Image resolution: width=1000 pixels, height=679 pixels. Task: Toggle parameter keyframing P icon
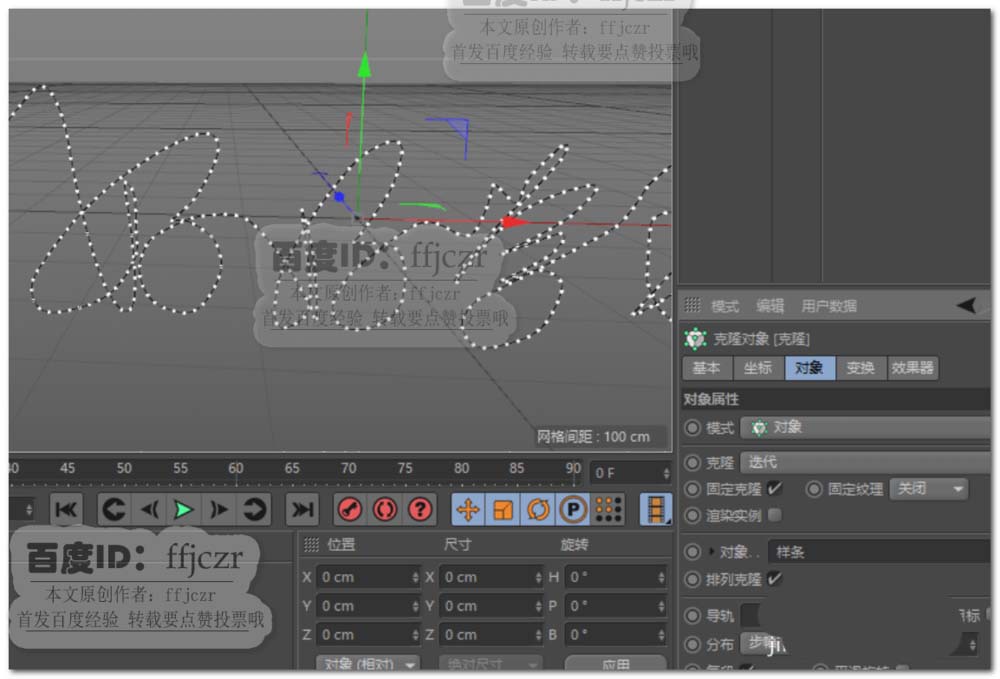click(x=573, y=509)
